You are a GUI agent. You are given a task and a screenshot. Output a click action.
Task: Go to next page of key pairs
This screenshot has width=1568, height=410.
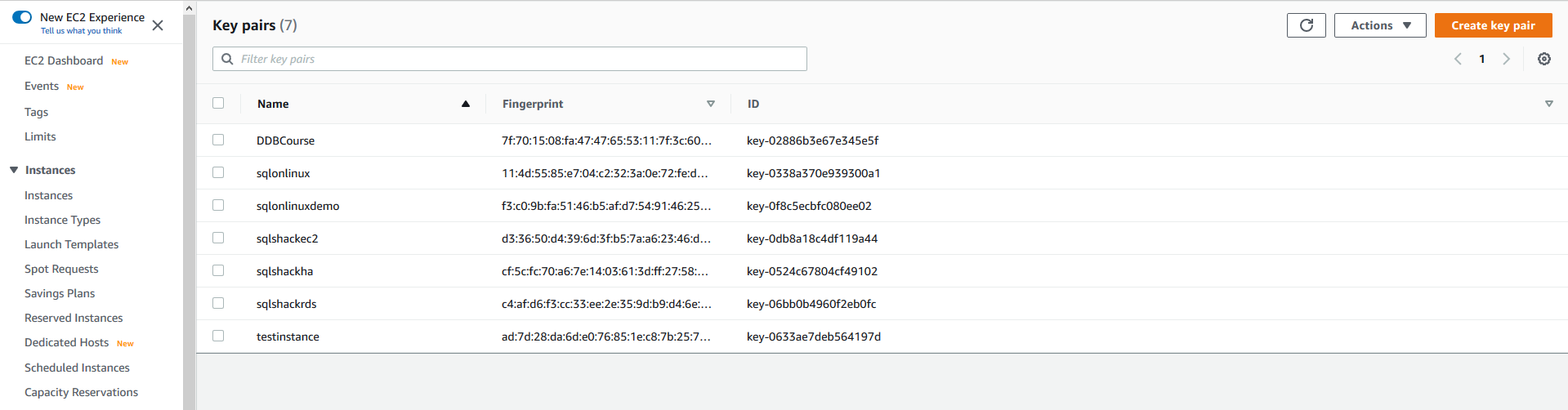point(1507,59)
